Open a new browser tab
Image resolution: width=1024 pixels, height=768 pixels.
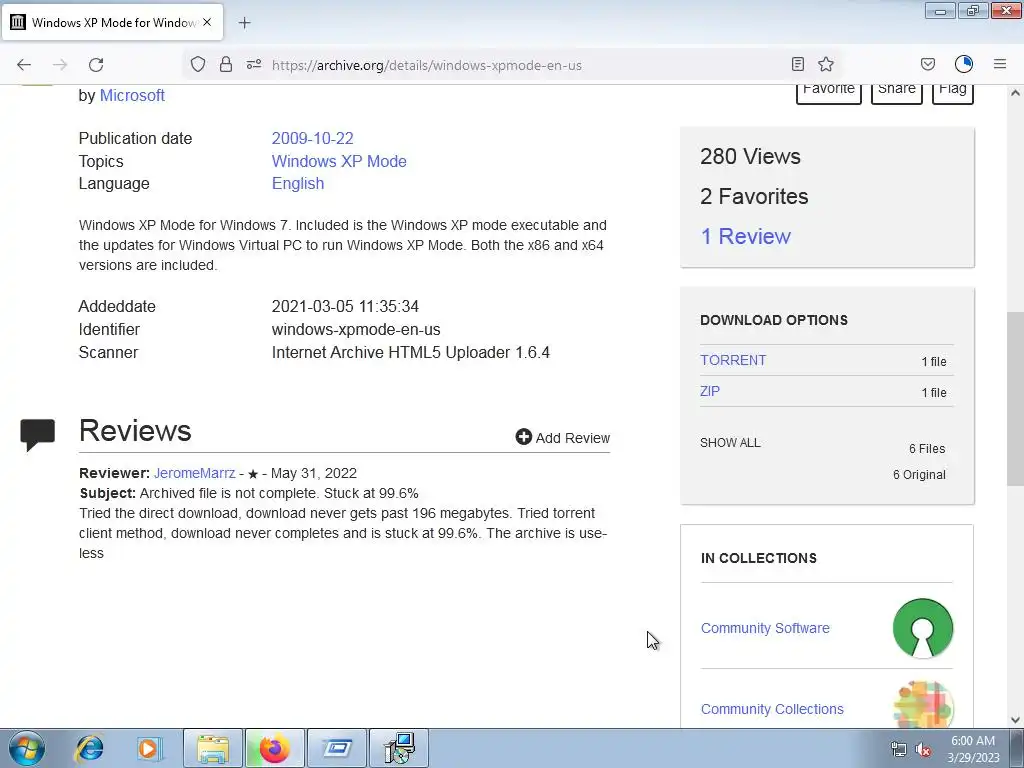coord(244,23)
